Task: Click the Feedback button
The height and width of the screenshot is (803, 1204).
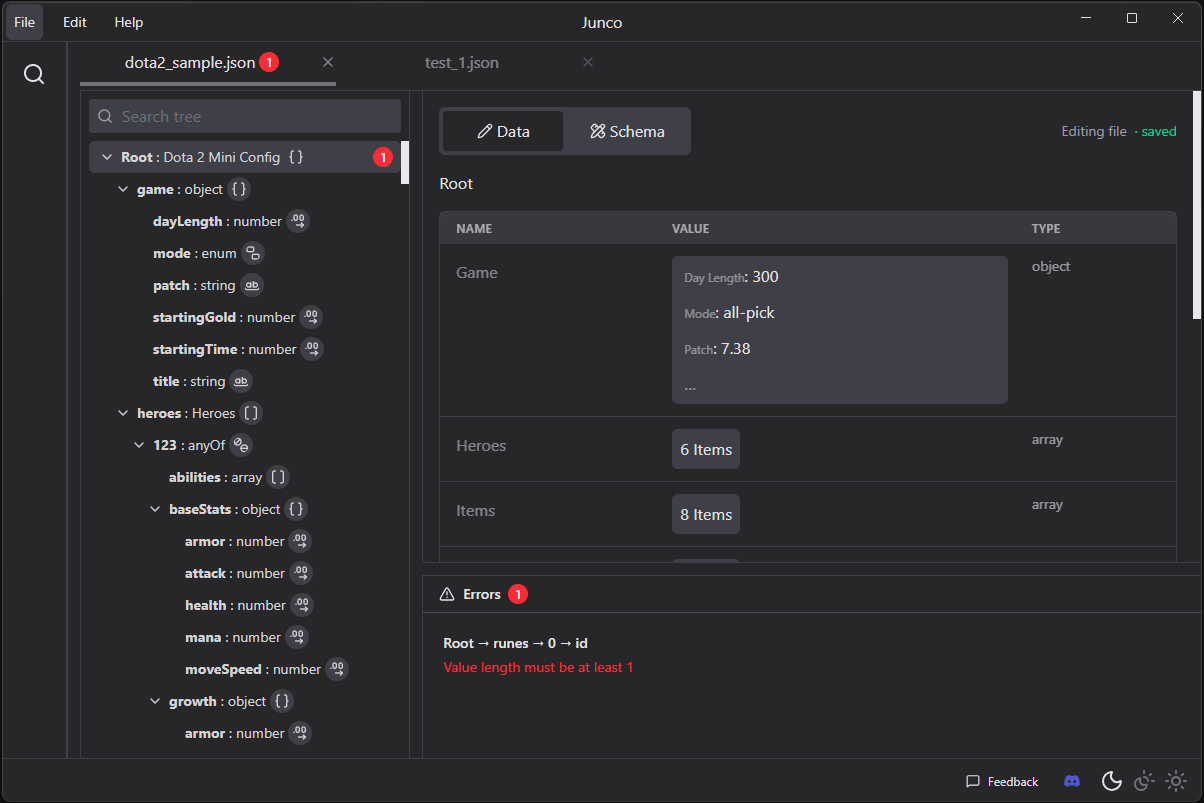Action: (1002, 781)
